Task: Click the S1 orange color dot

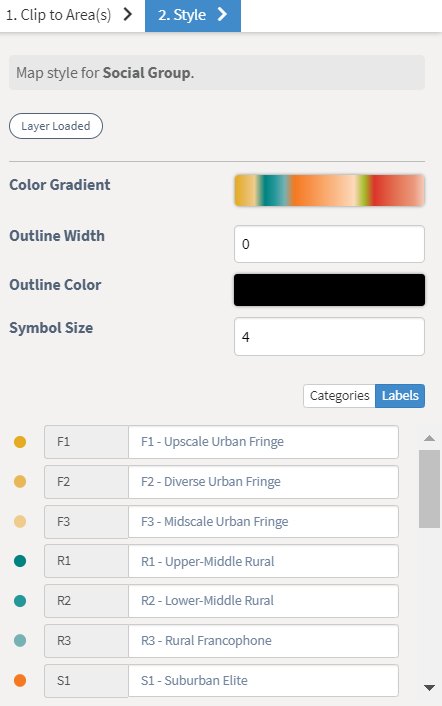Action: point(20,680)
